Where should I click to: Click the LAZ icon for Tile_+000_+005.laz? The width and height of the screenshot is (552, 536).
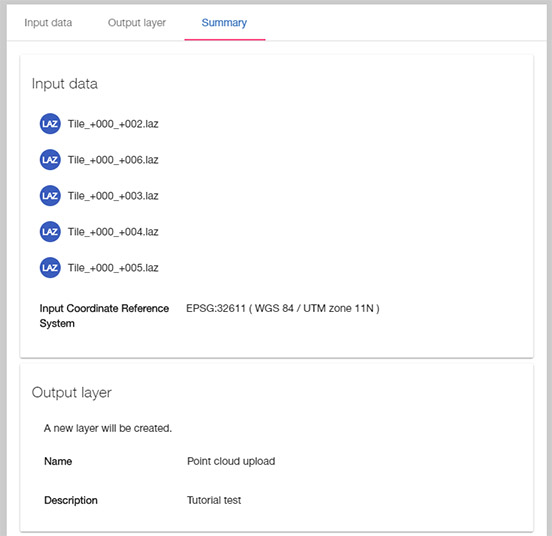tap(50, 267)
